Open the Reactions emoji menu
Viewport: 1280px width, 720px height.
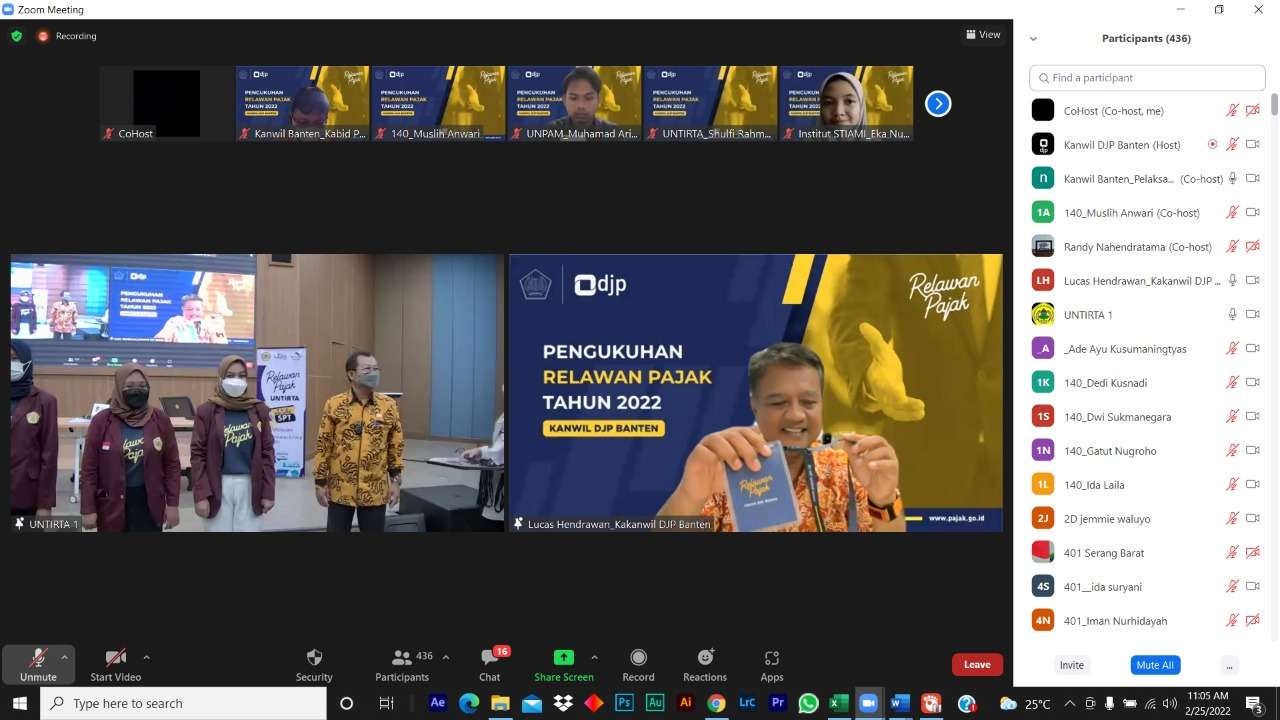point(705,657)
